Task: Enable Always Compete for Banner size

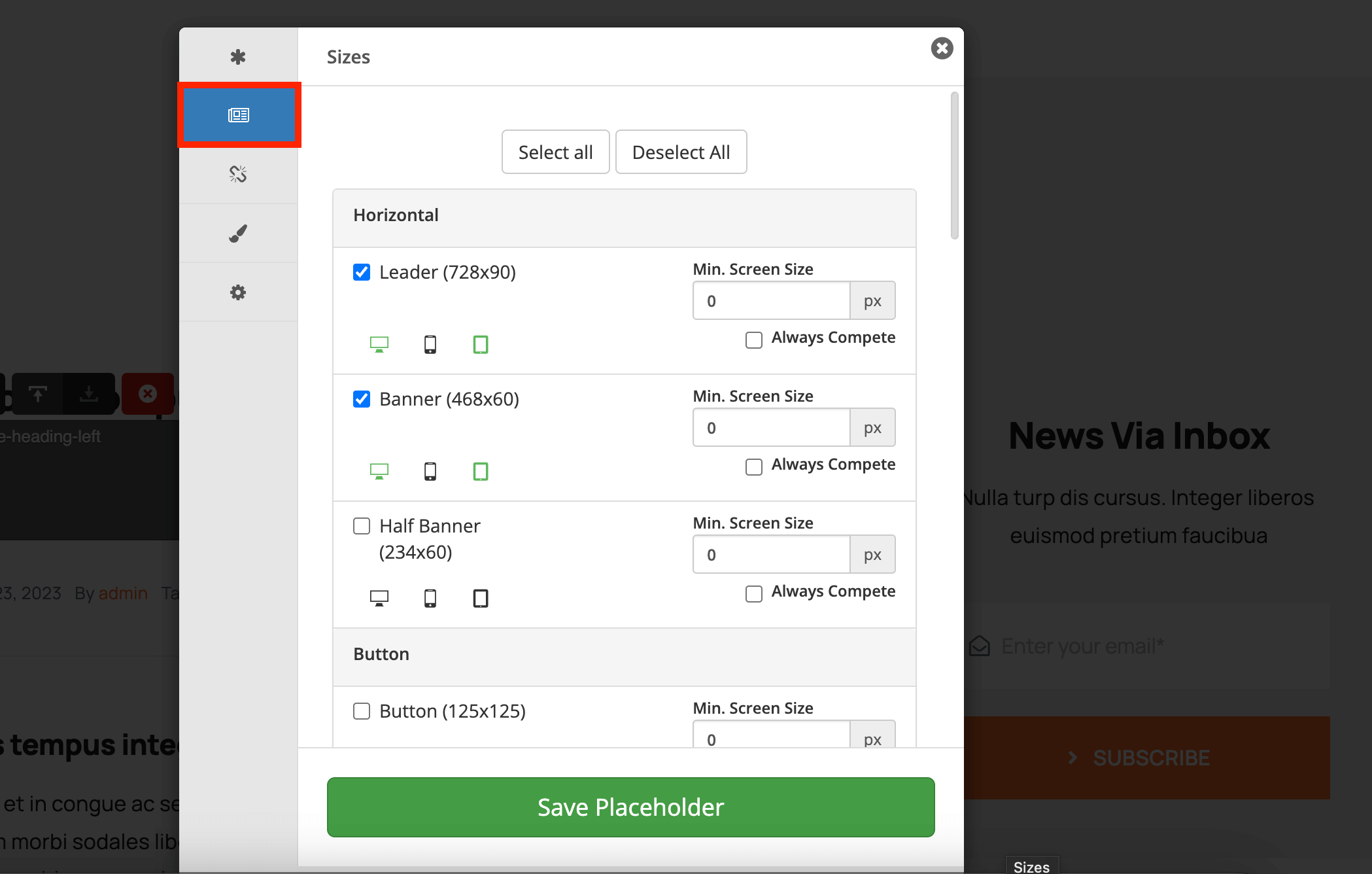Action: [x=754, y=467]
